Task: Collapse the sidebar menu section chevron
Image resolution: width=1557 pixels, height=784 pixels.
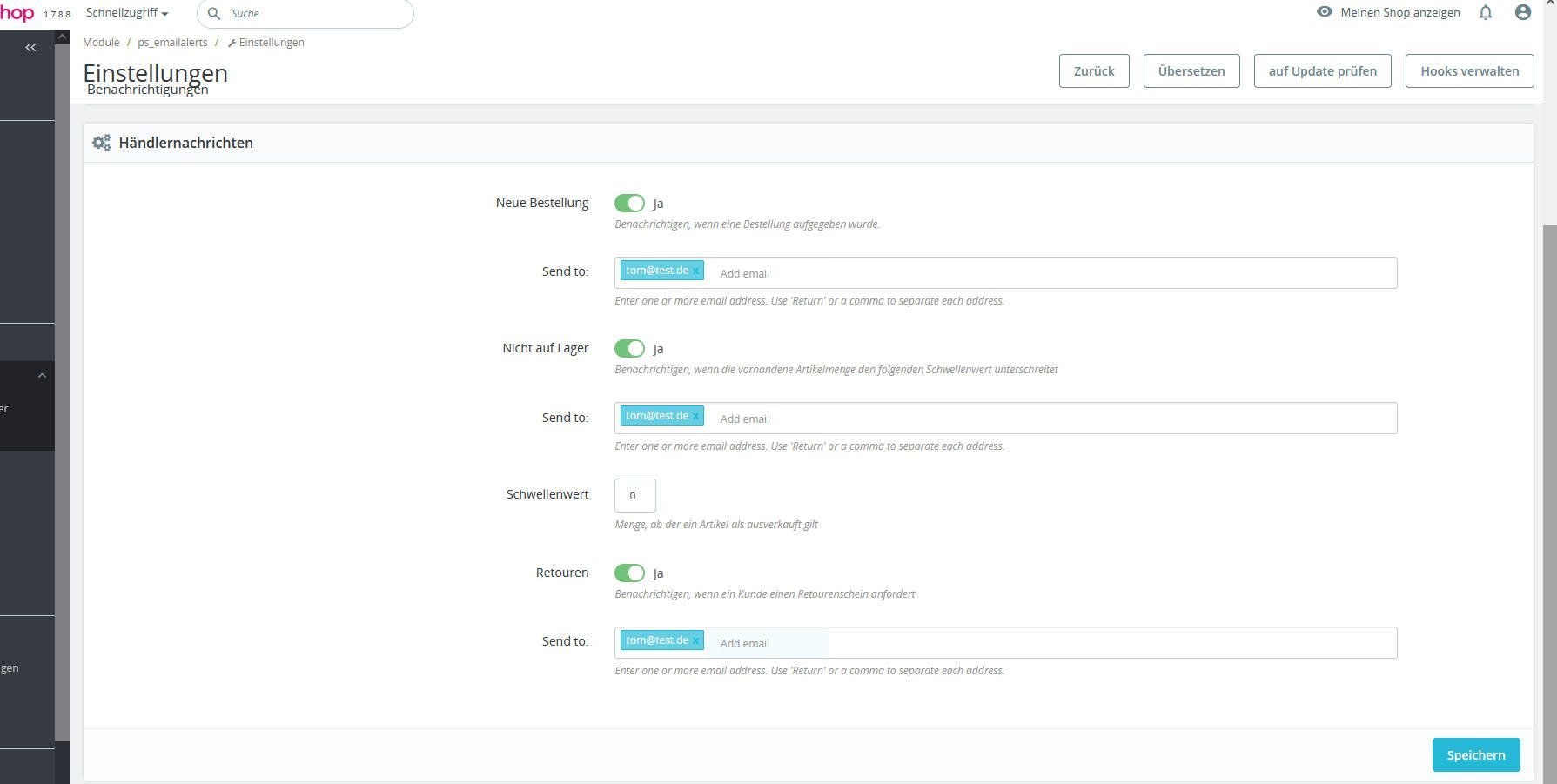Action: (x=42, y=375)
